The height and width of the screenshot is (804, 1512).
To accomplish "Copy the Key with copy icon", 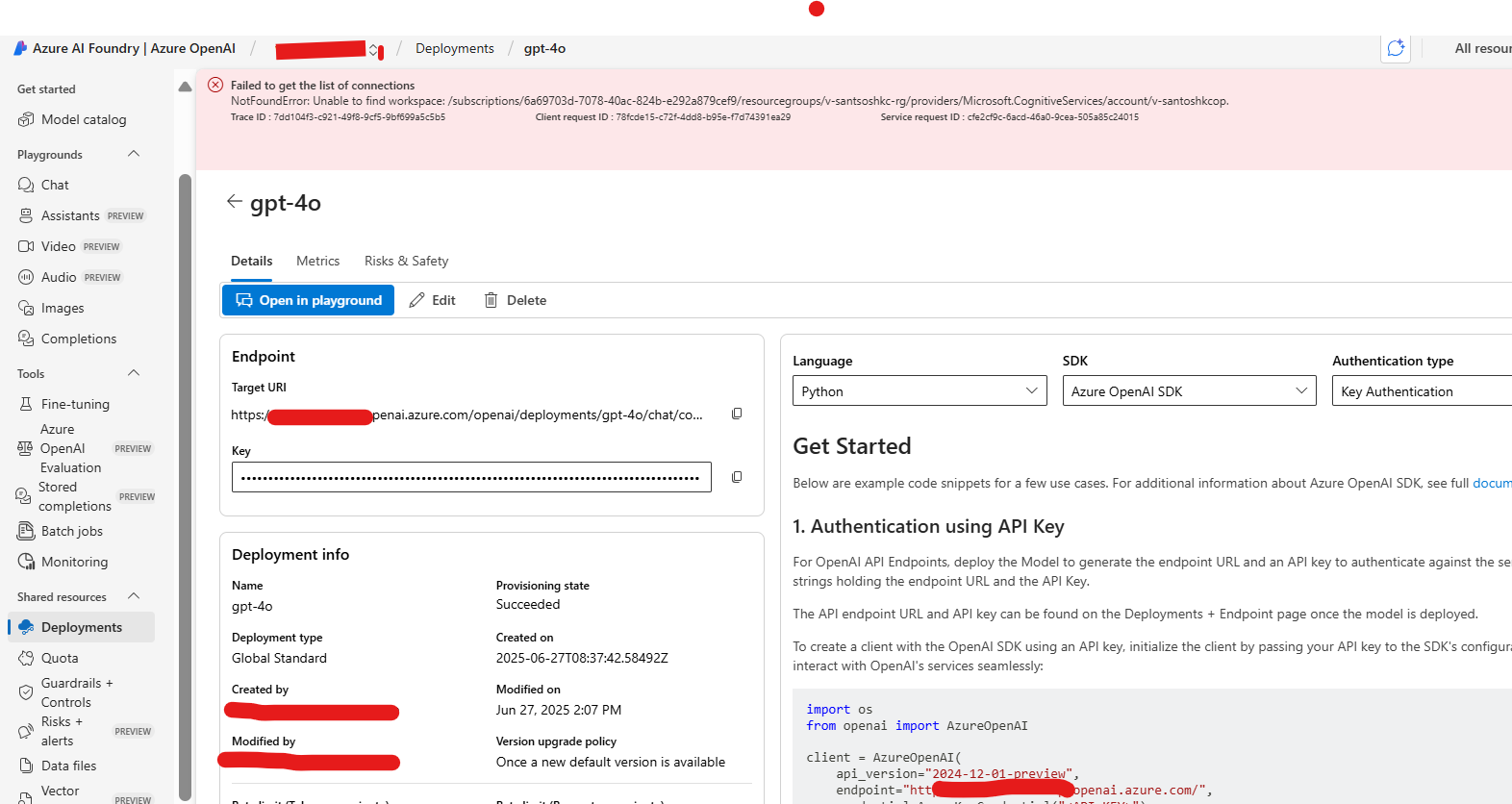I will (x=737, y=477).
